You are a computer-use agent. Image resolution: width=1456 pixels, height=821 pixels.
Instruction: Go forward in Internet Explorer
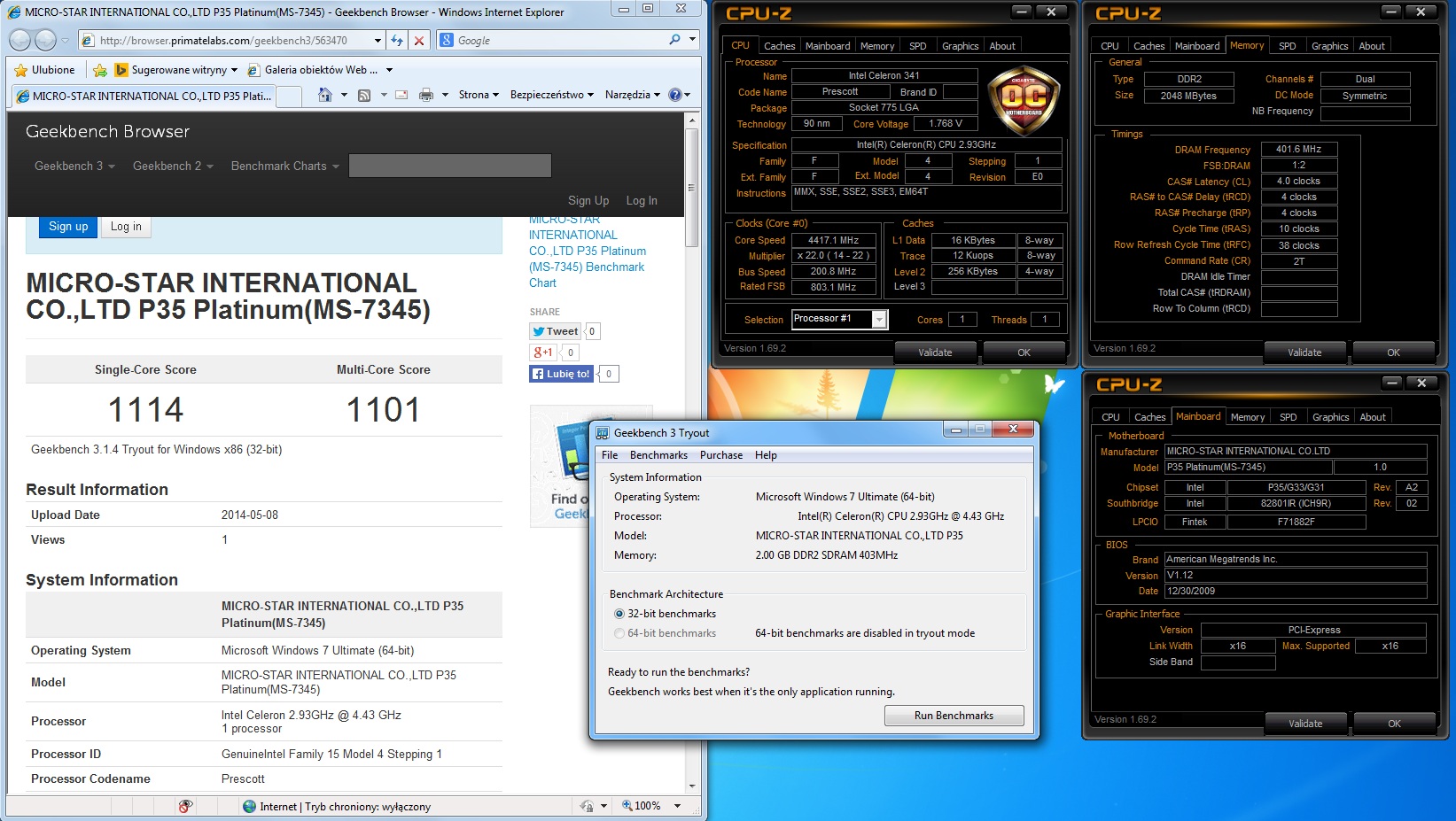click(x=46, y=40)
